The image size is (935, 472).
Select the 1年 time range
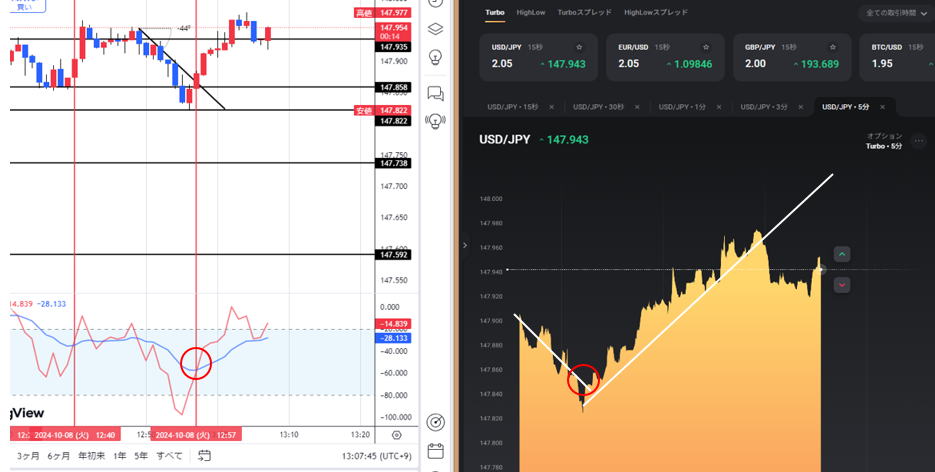[x=120, y=455]
